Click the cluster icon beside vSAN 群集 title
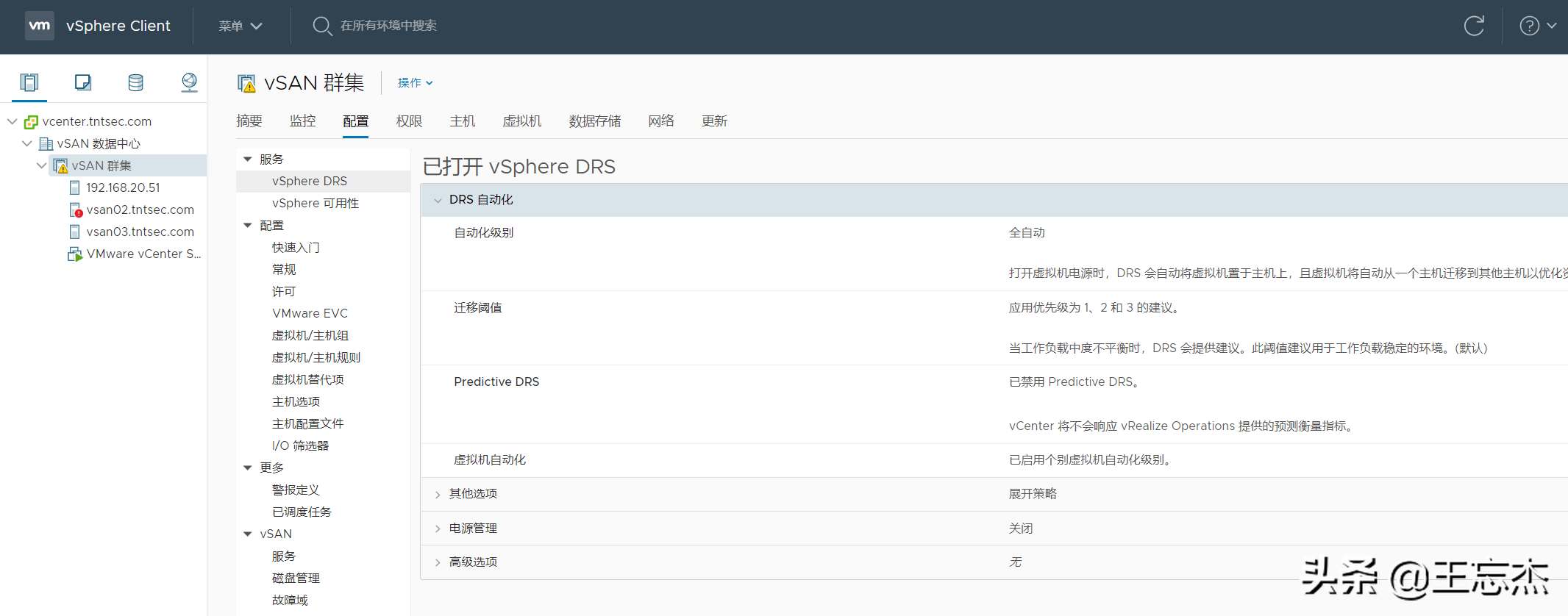Image resolution: width=1568 pixels, height=616 pixels. click(246, 83)
